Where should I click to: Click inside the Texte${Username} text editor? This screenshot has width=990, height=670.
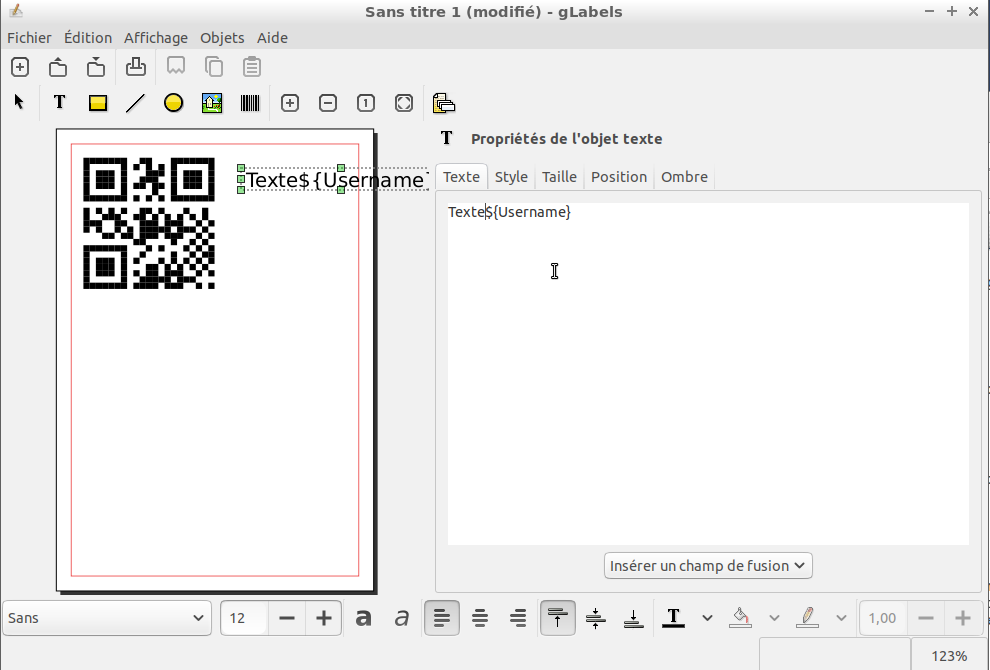(708, 374)
